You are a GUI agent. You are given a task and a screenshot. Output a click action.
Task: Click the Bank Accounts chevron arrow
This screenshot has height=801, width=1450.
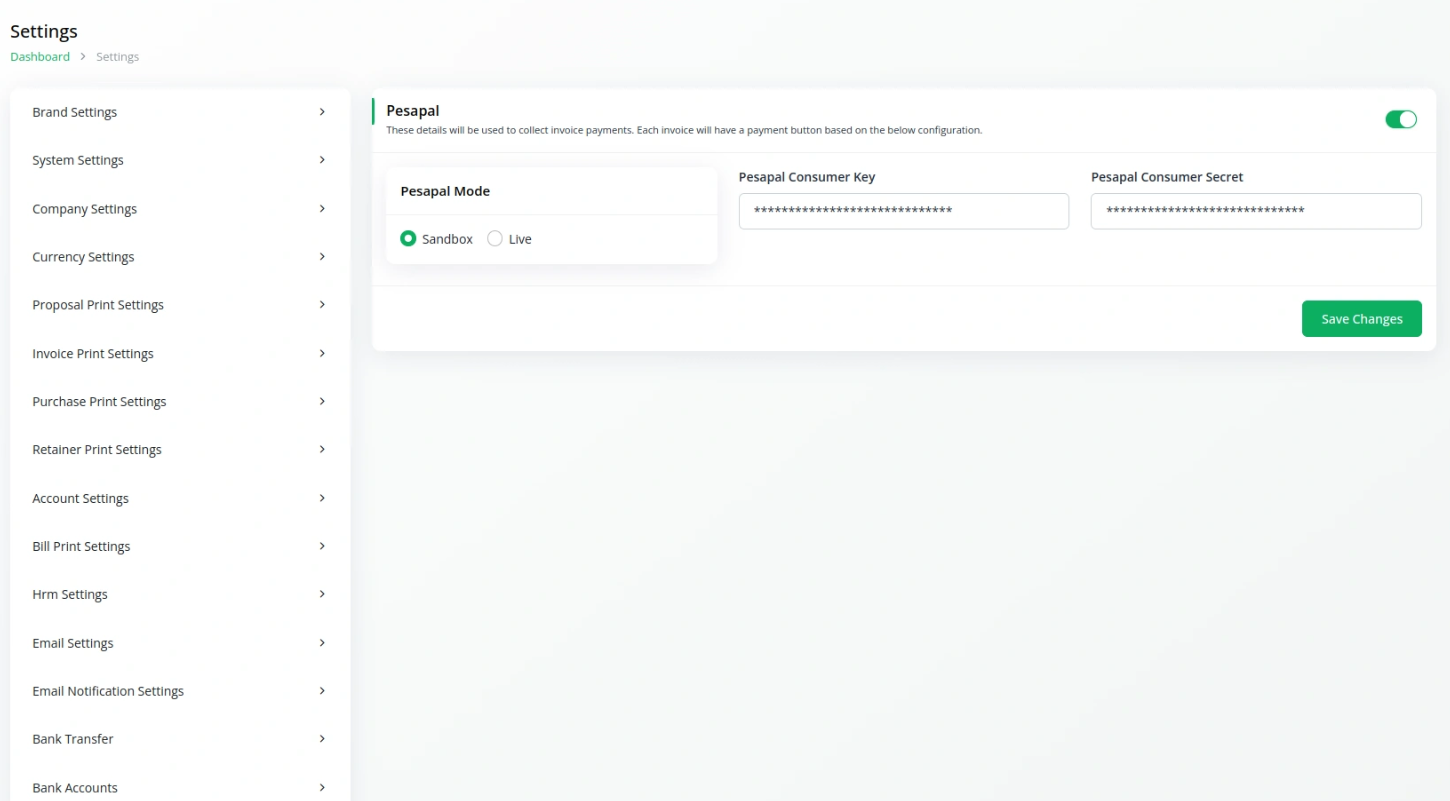pos(322,788)
